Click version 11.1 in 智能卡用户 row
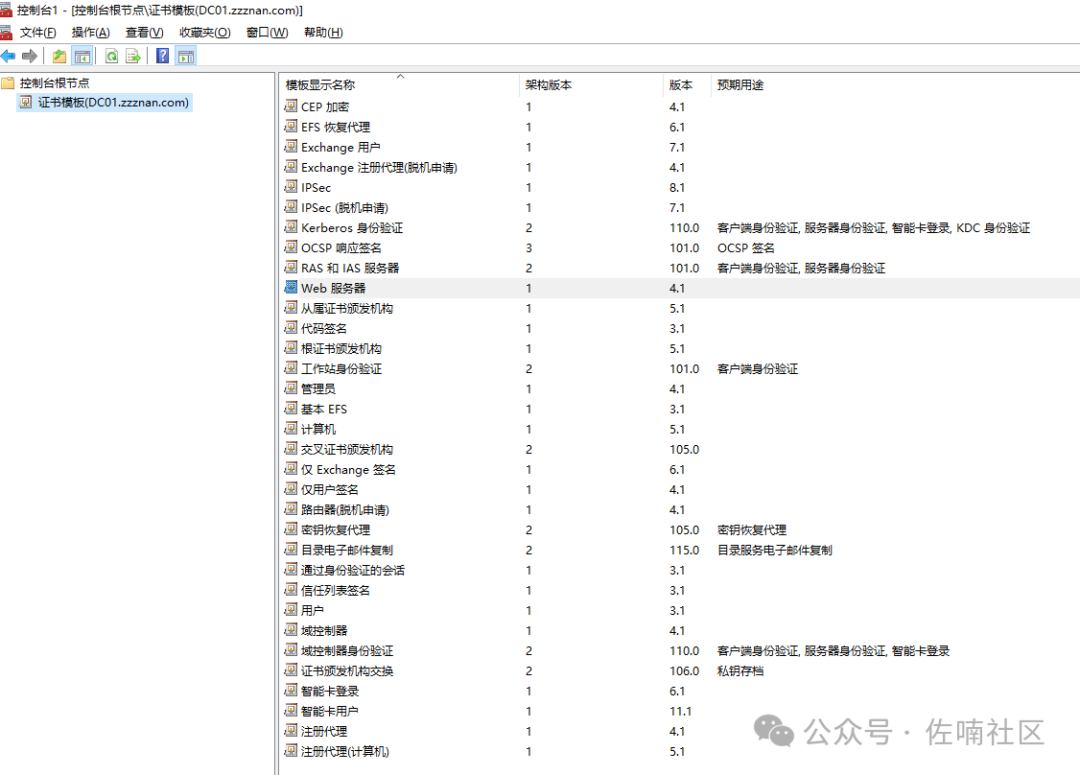The height and width of the screenshot is (775, 1080). (681, 711)
